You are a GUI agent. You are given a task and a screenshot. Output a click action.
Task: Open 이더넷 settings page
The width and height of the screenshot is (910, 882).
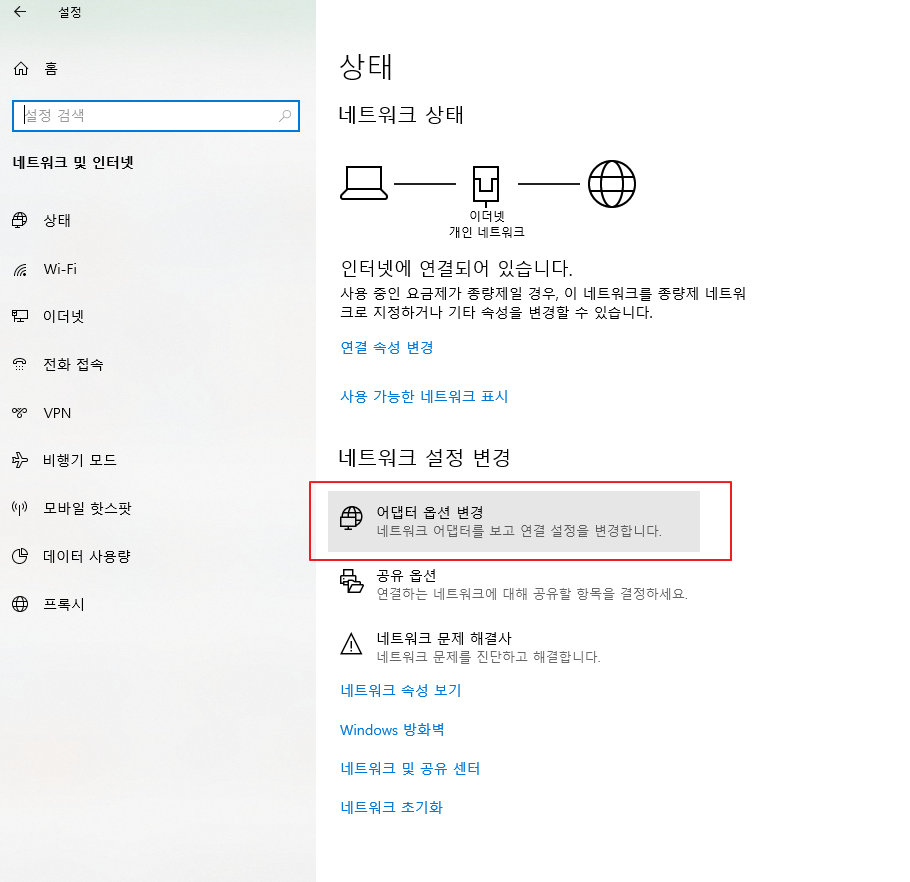[x=64, y=316]
